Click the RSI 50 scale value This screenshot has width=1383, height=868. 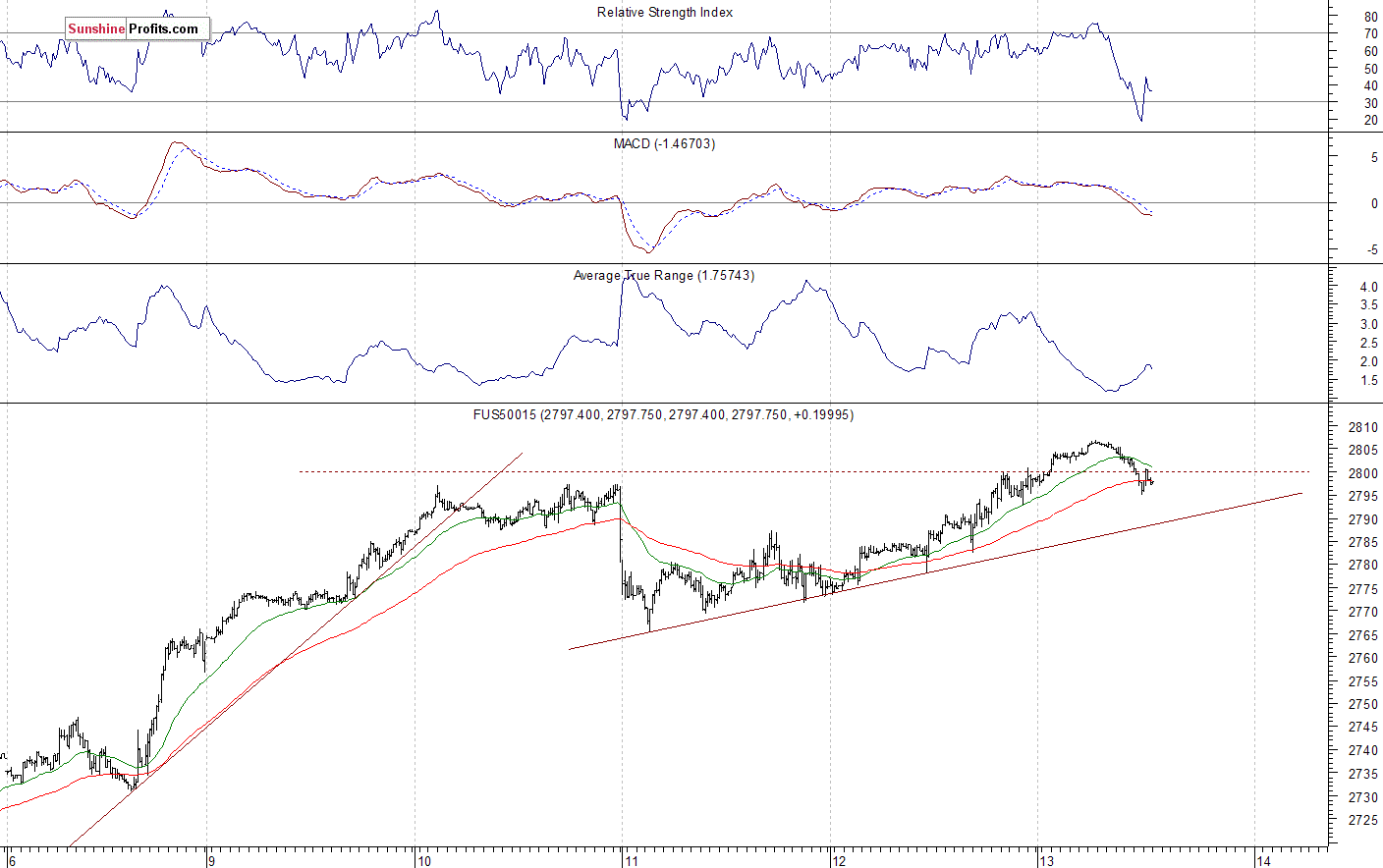[1370, 69]
